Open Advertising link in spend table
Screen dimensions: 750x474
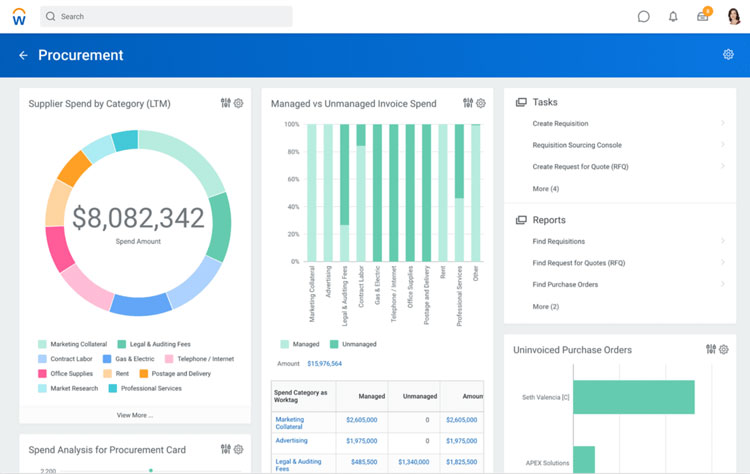291,440
